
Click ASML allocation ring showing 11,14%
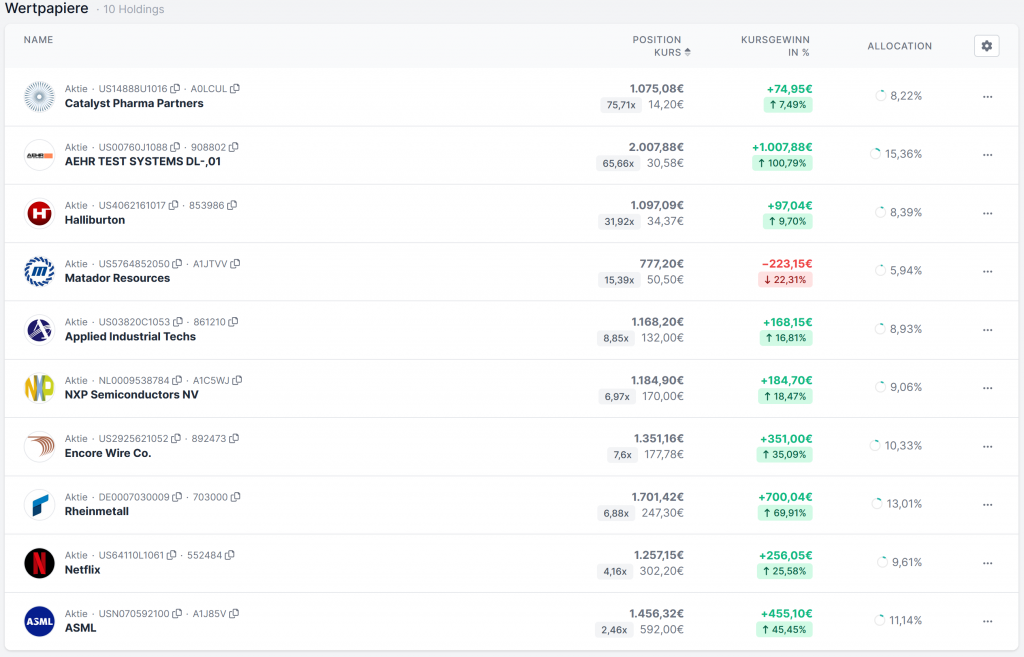point(880,620)
